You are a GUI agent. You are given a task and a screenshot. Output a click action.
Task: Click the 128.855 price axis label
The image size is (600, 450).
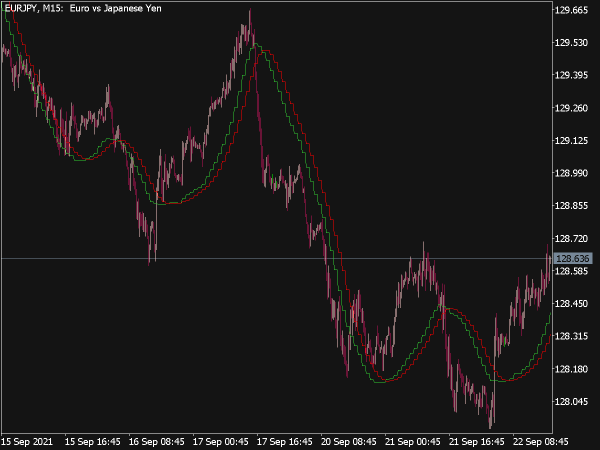point(571,205)
